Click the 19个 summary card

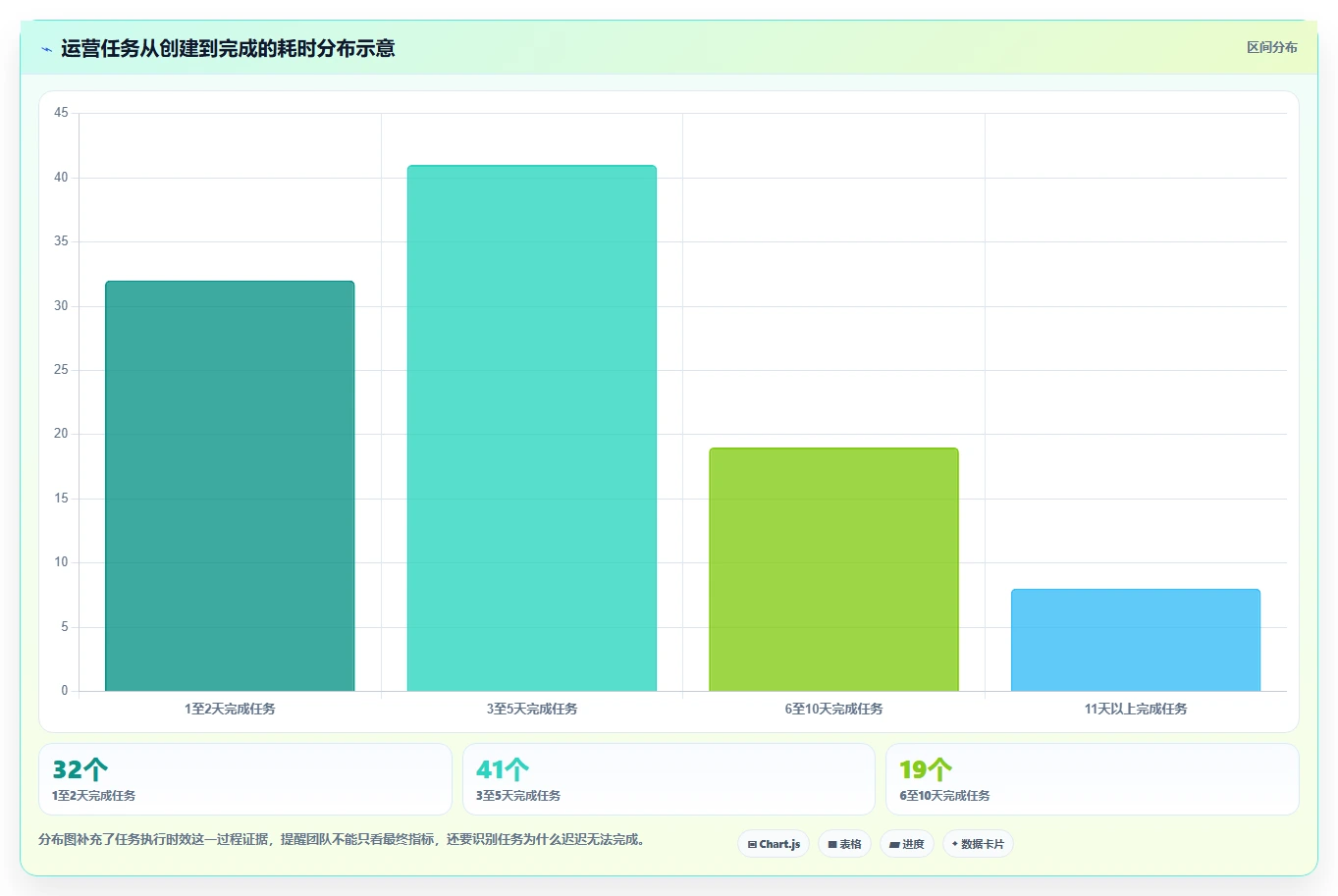tap(1093, 779)
